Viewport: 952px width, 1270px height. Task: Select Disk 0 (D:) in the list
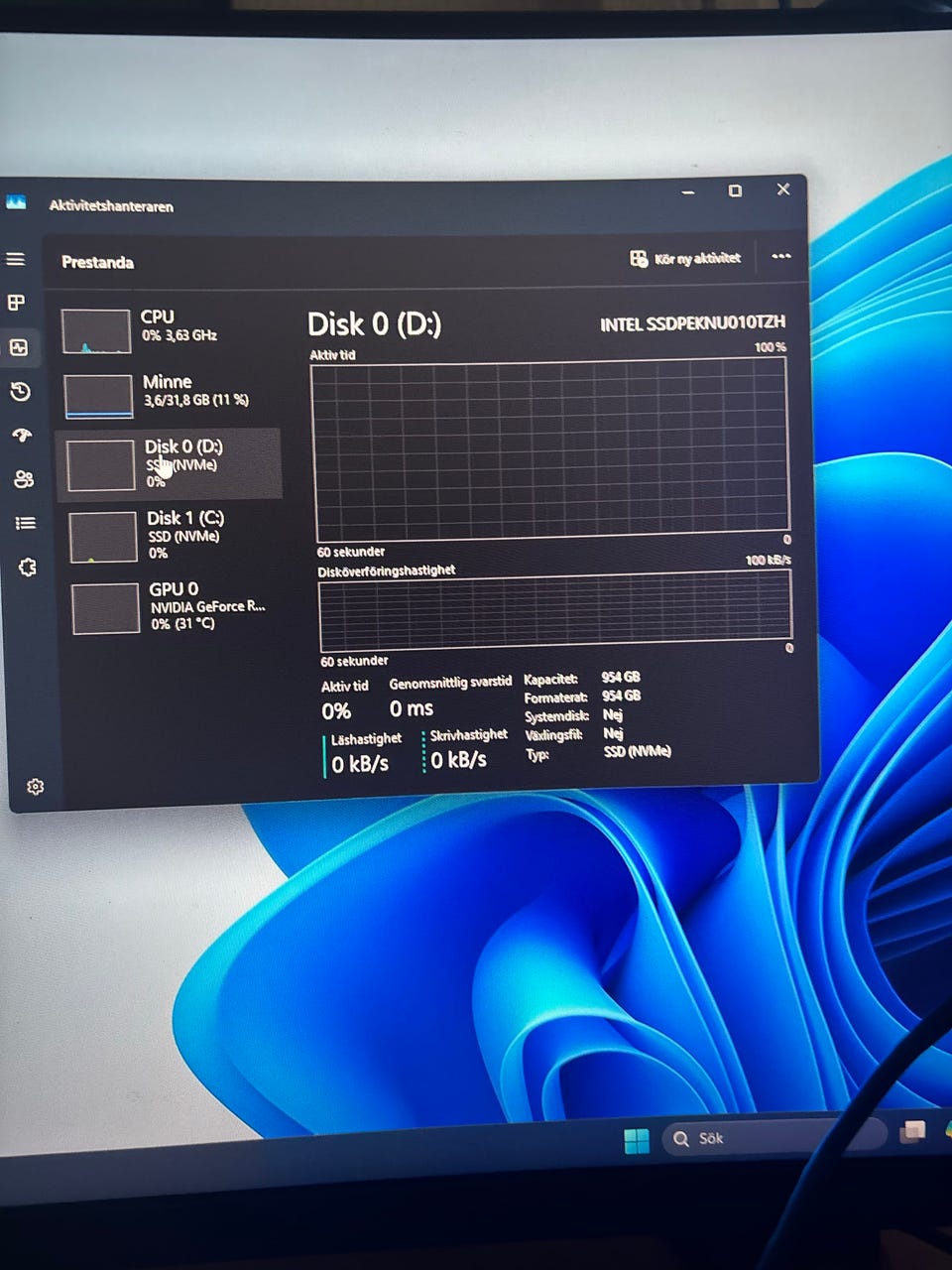170,463
